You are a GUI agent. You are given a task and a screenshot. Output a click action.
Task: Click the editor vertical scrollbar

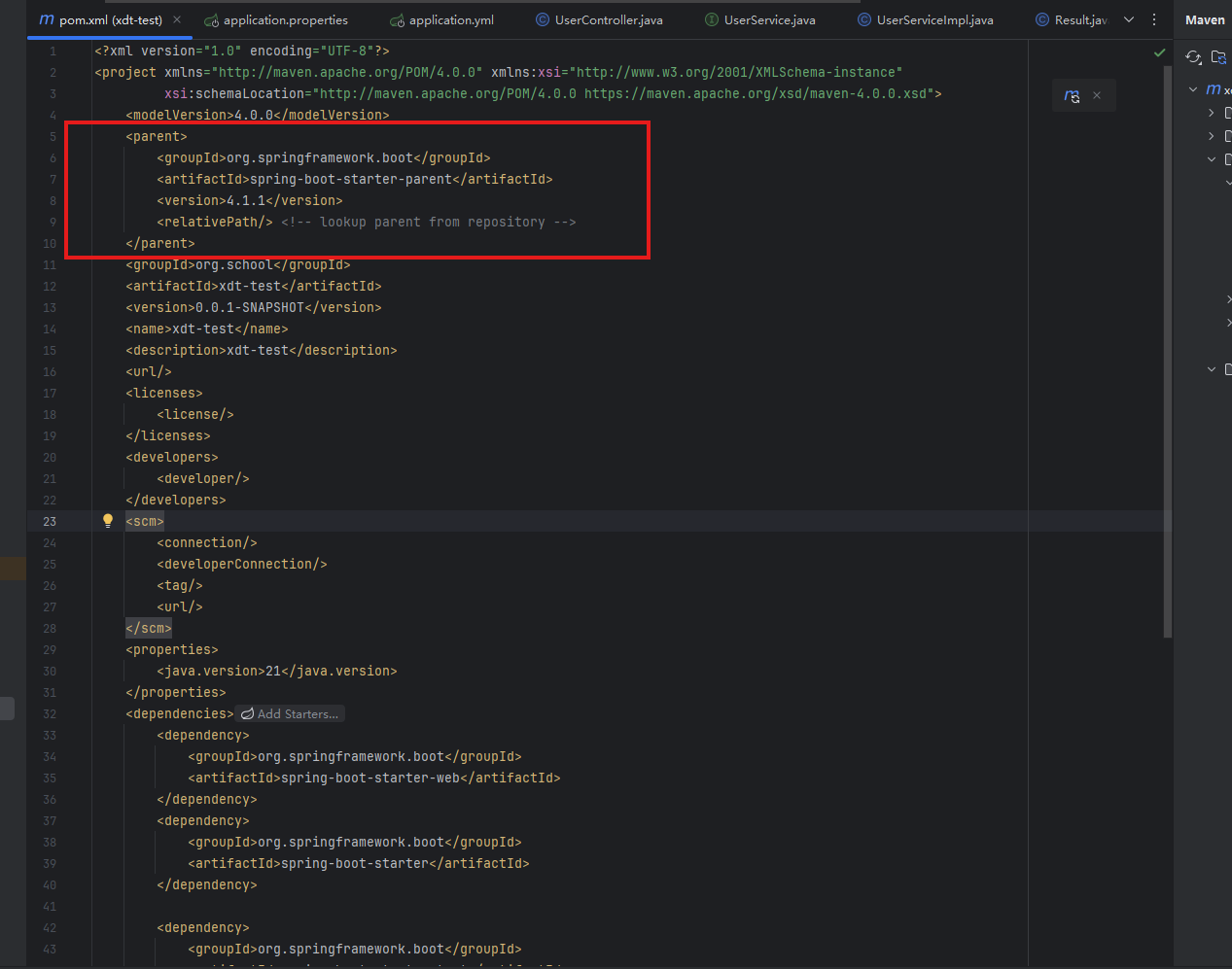tap(1167, 353)
